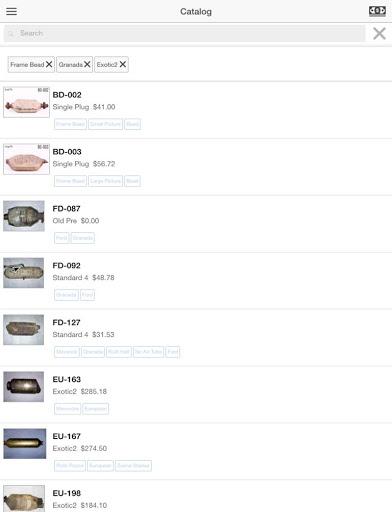Click the search magnifier icon
Screen dimensions: 392x512
tap(11, 34)
